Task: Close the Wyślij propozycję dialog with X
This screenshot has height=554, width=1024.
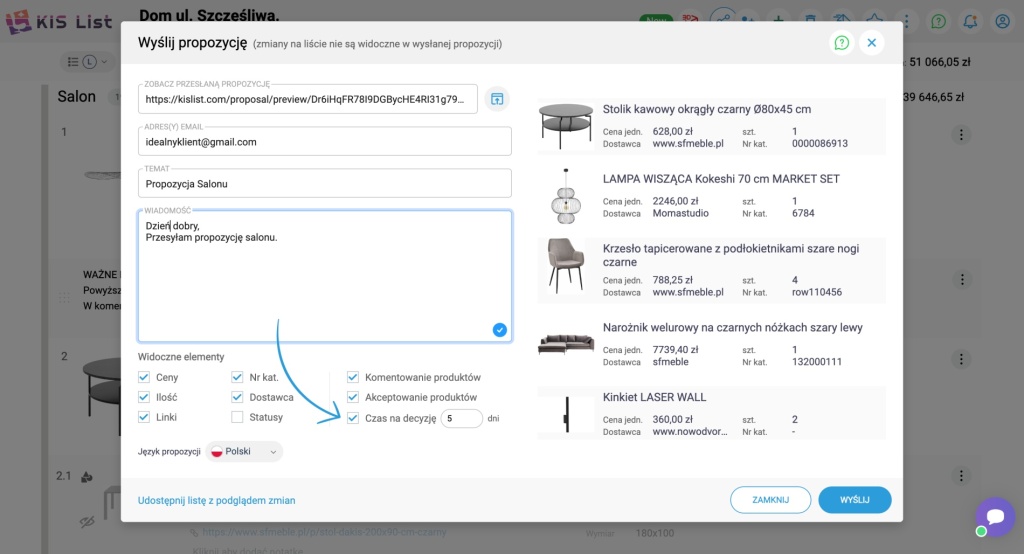Action: [871, 43]
